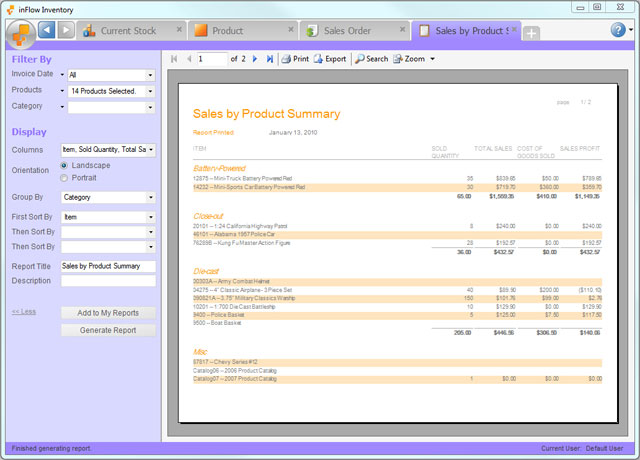
Task: Print the report
Action: [295, 59]
